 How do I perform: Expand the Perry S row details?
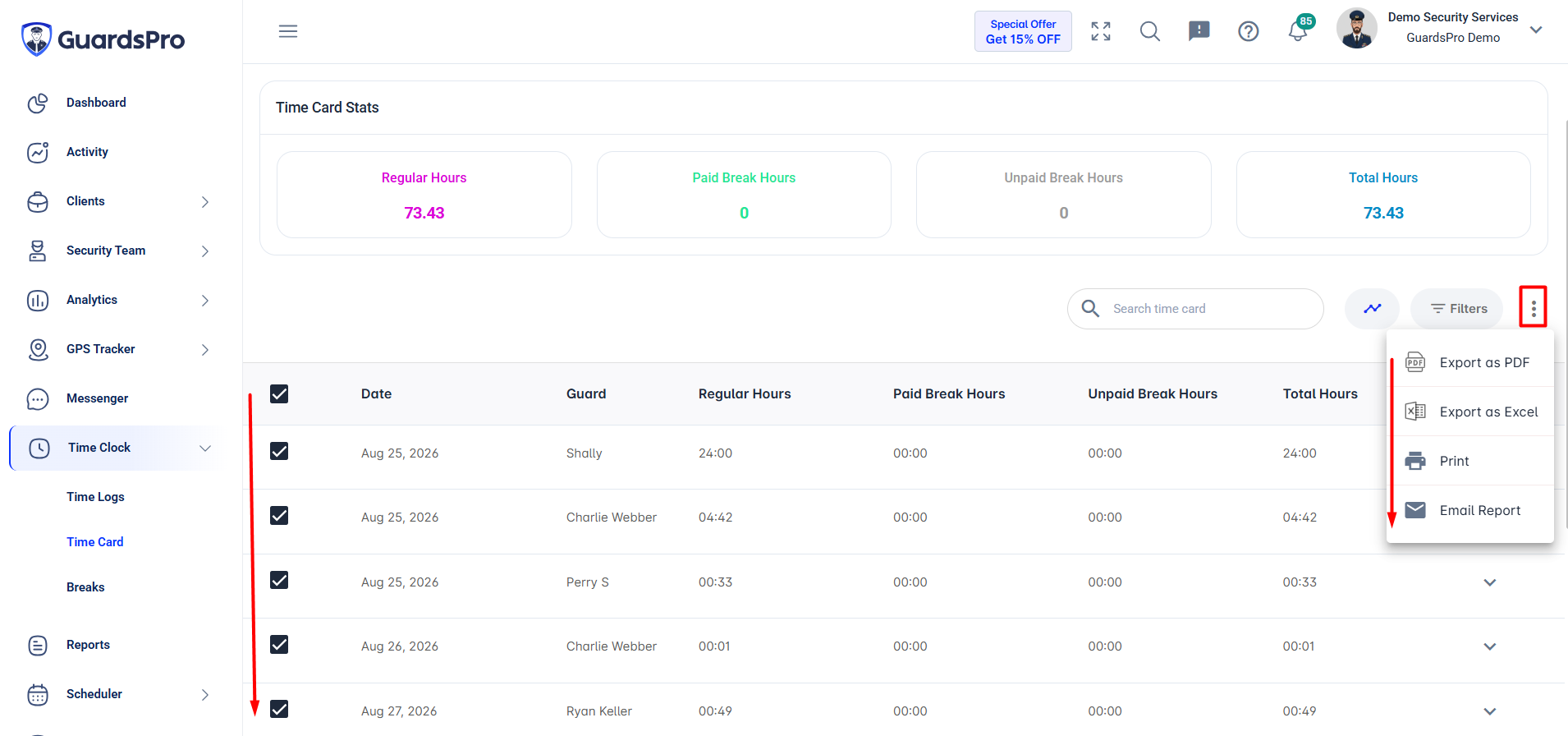coord(1490,582)
